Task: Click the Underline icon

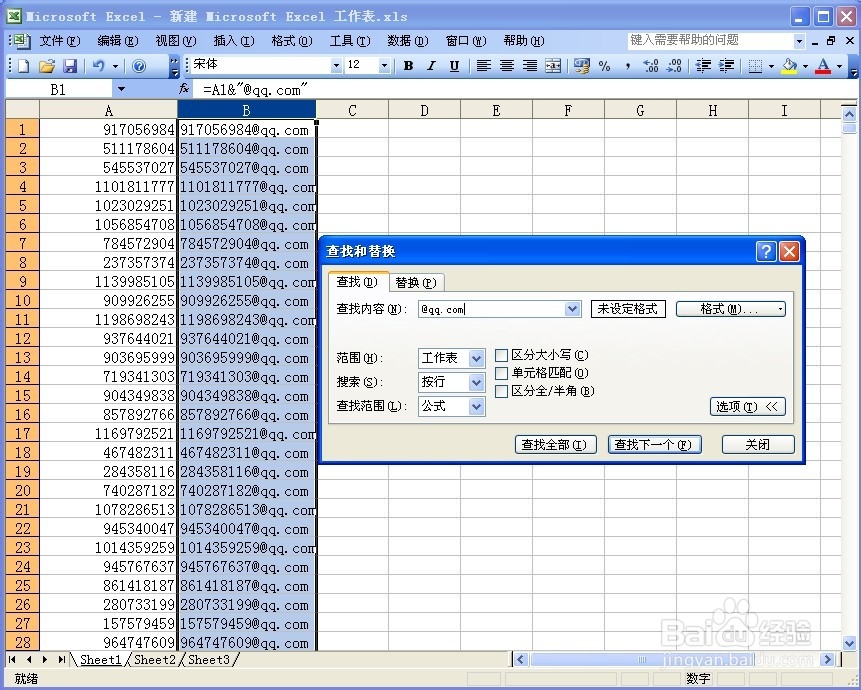Action: [454, 65]
